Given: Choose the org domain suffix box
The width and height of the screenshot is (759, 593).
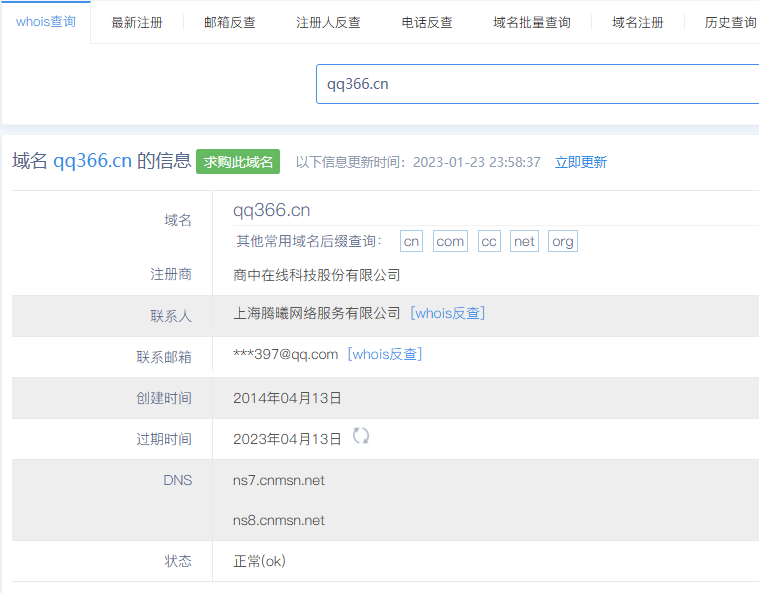Looking at the screenshot, I should 563,241.
